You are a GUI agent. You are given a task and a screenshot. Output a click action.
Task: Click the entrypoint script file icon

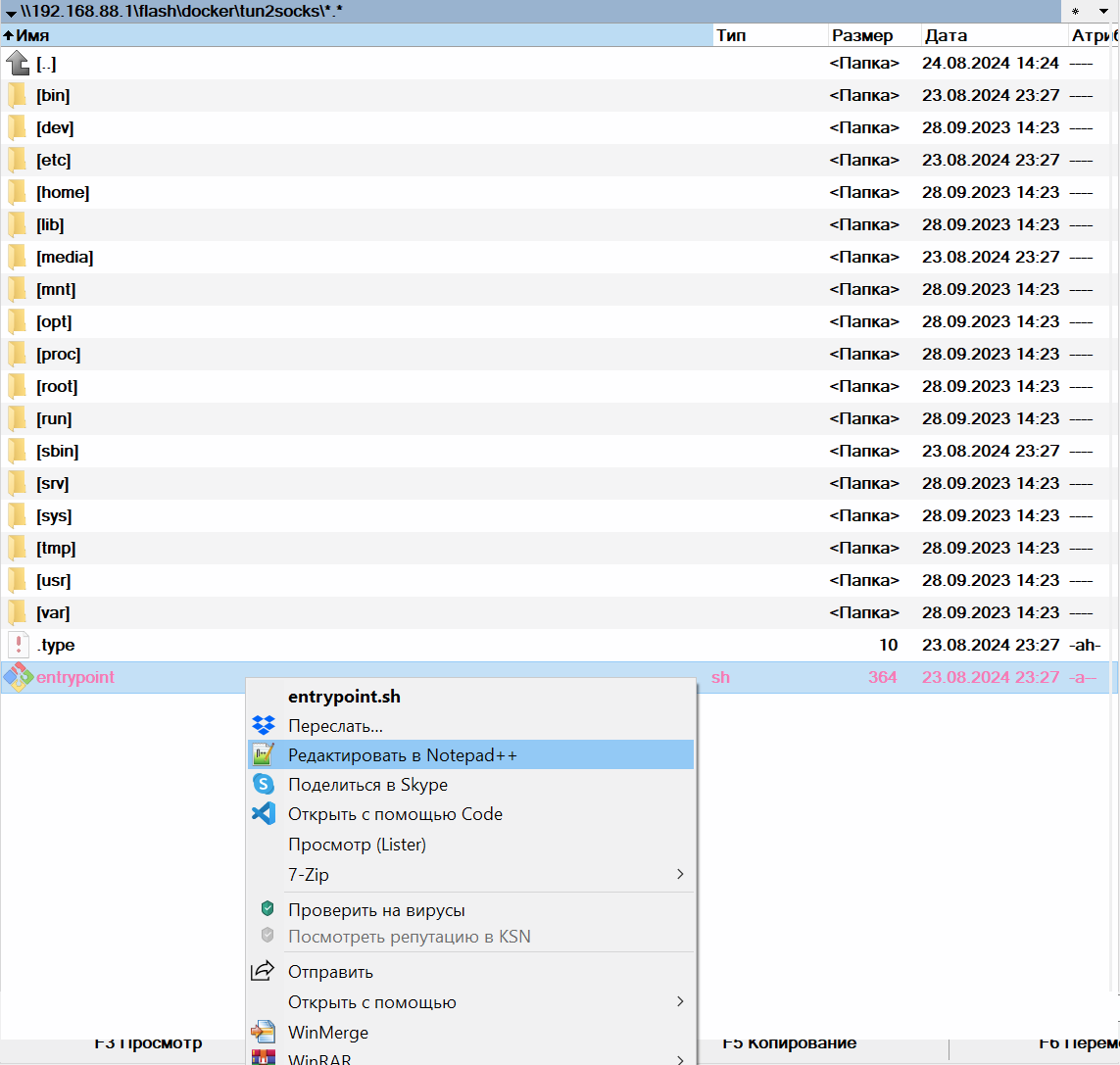[18, 677]
